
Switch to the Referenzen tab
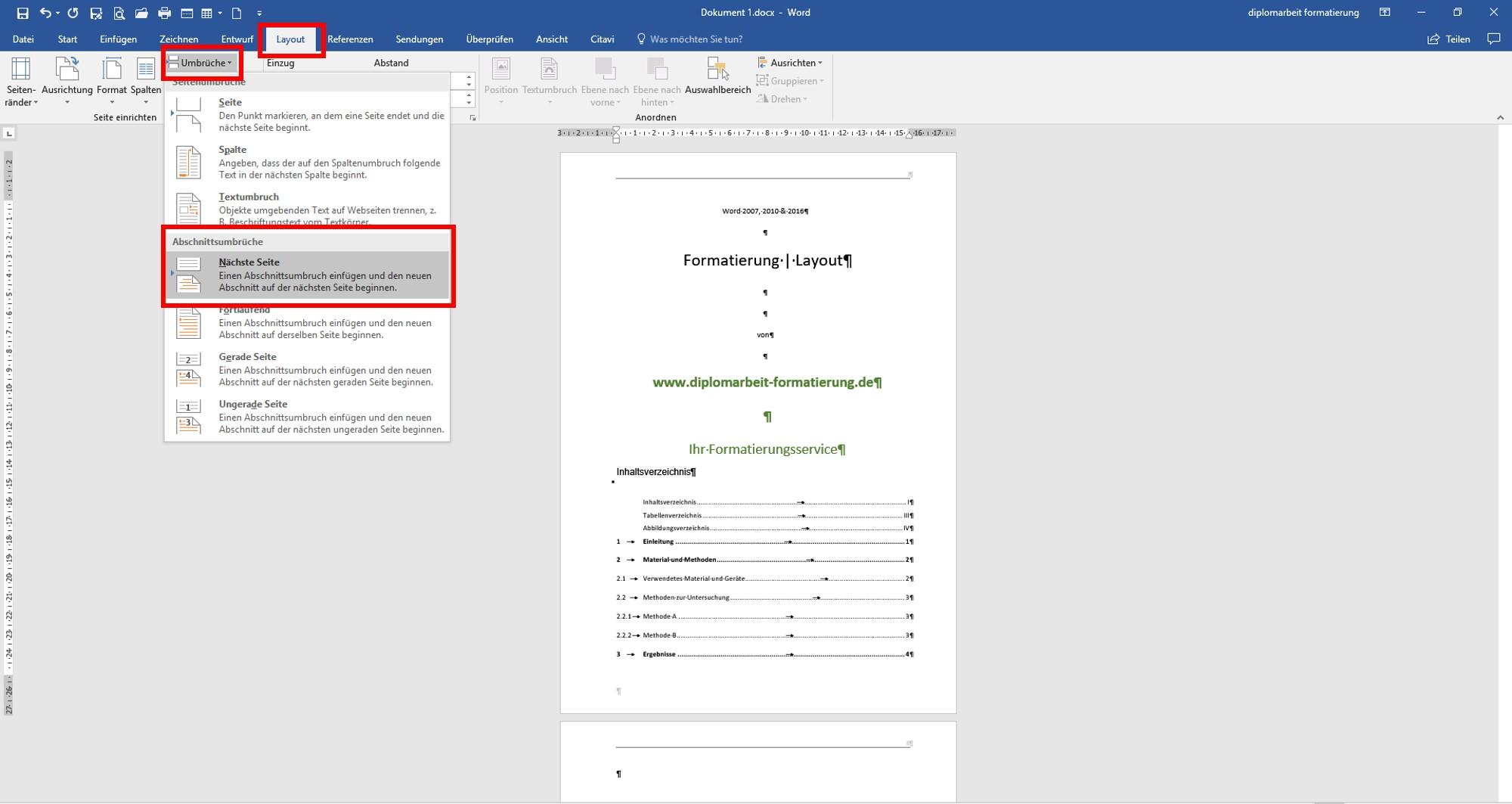click(350, 39)
